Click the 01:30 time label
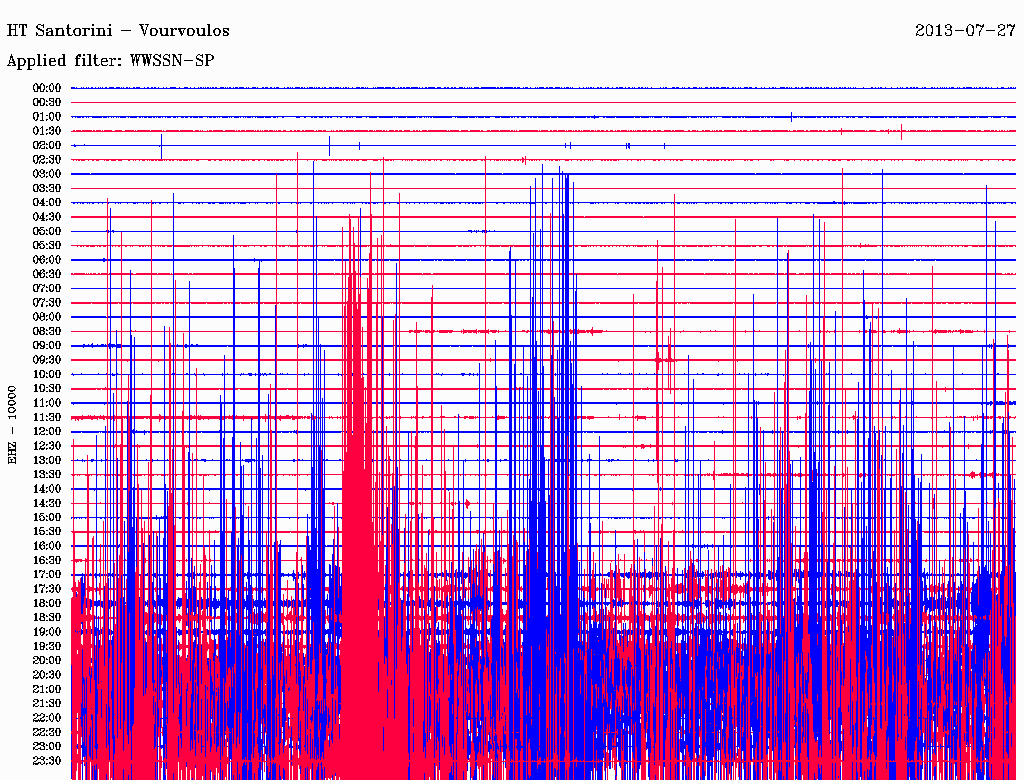The image size is (1024, 780). pos(46,131)
